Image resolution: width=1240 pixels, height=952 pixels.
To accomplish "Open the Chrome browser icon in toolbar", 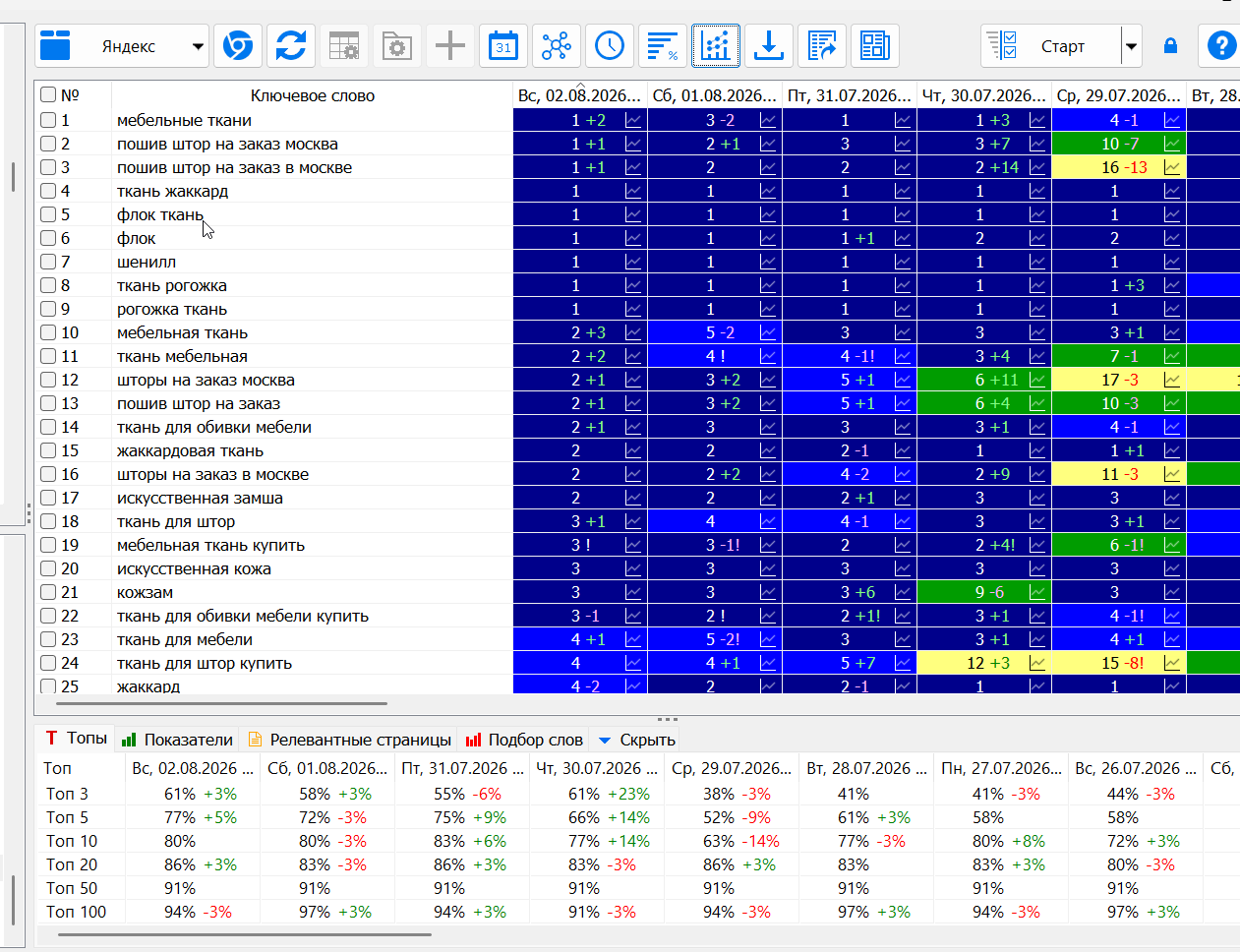I will (x=238, y=45).
